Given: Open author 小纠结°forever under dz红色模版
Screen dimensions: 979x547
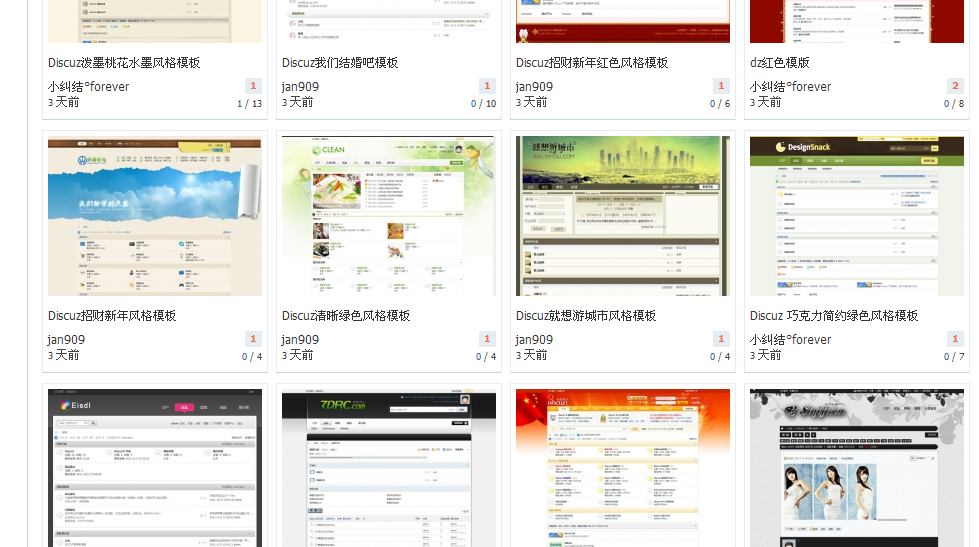Looking at the screenshot, I should pos(790,87).
